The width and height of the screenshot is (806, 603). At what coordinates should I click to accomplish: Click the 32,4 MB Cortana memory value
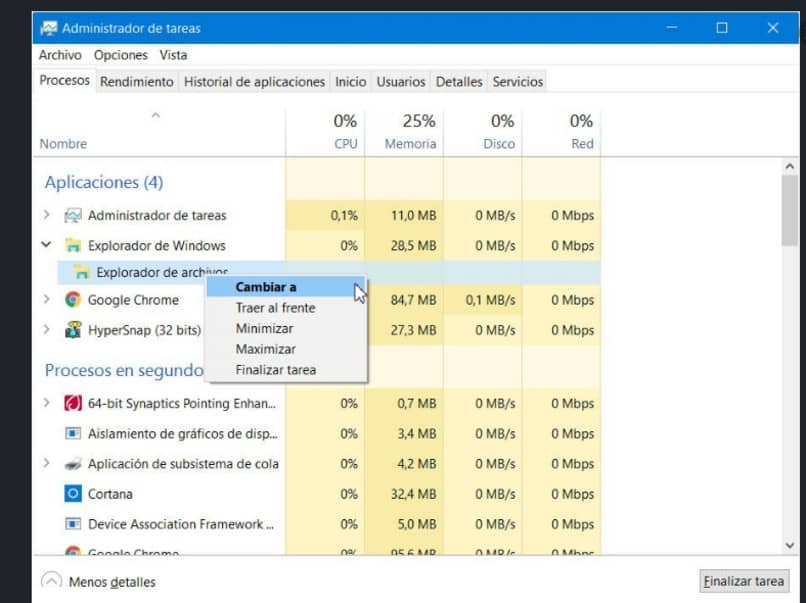point(413,494)
